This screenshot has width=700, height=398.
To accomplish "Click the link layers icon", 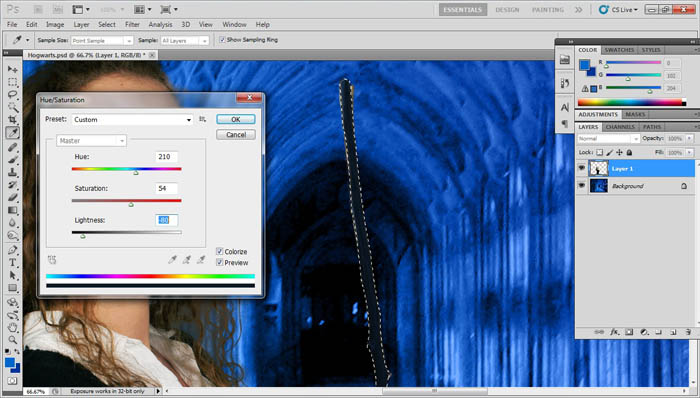I will pyautogui.click(x=600, y=332).
